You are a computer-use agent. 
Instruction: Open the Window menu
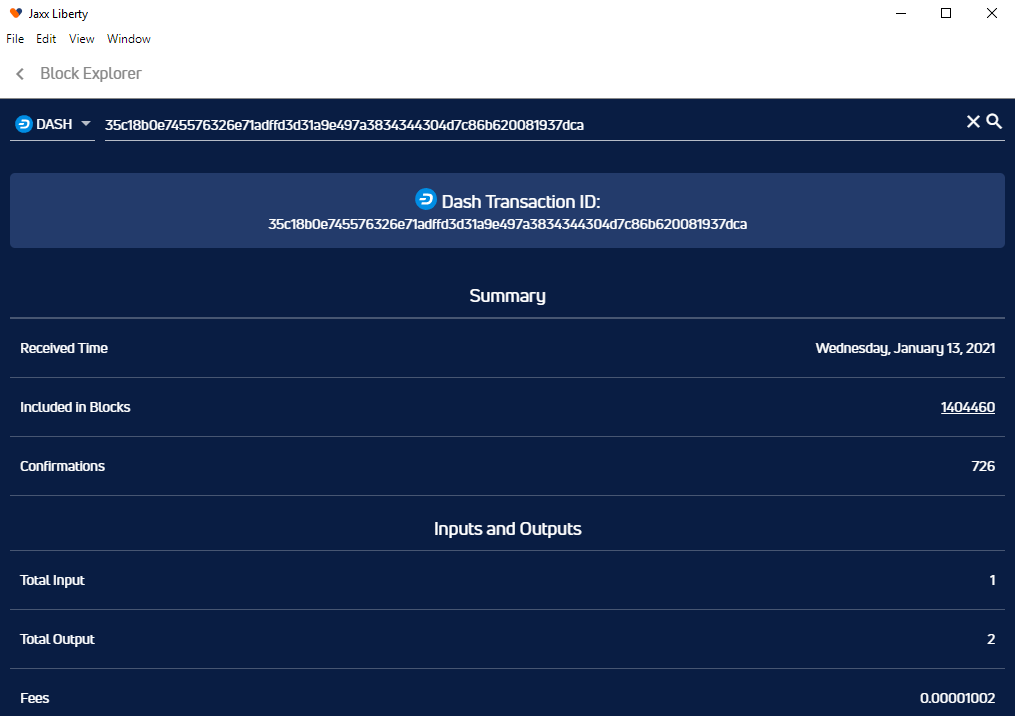click(129, 39)
